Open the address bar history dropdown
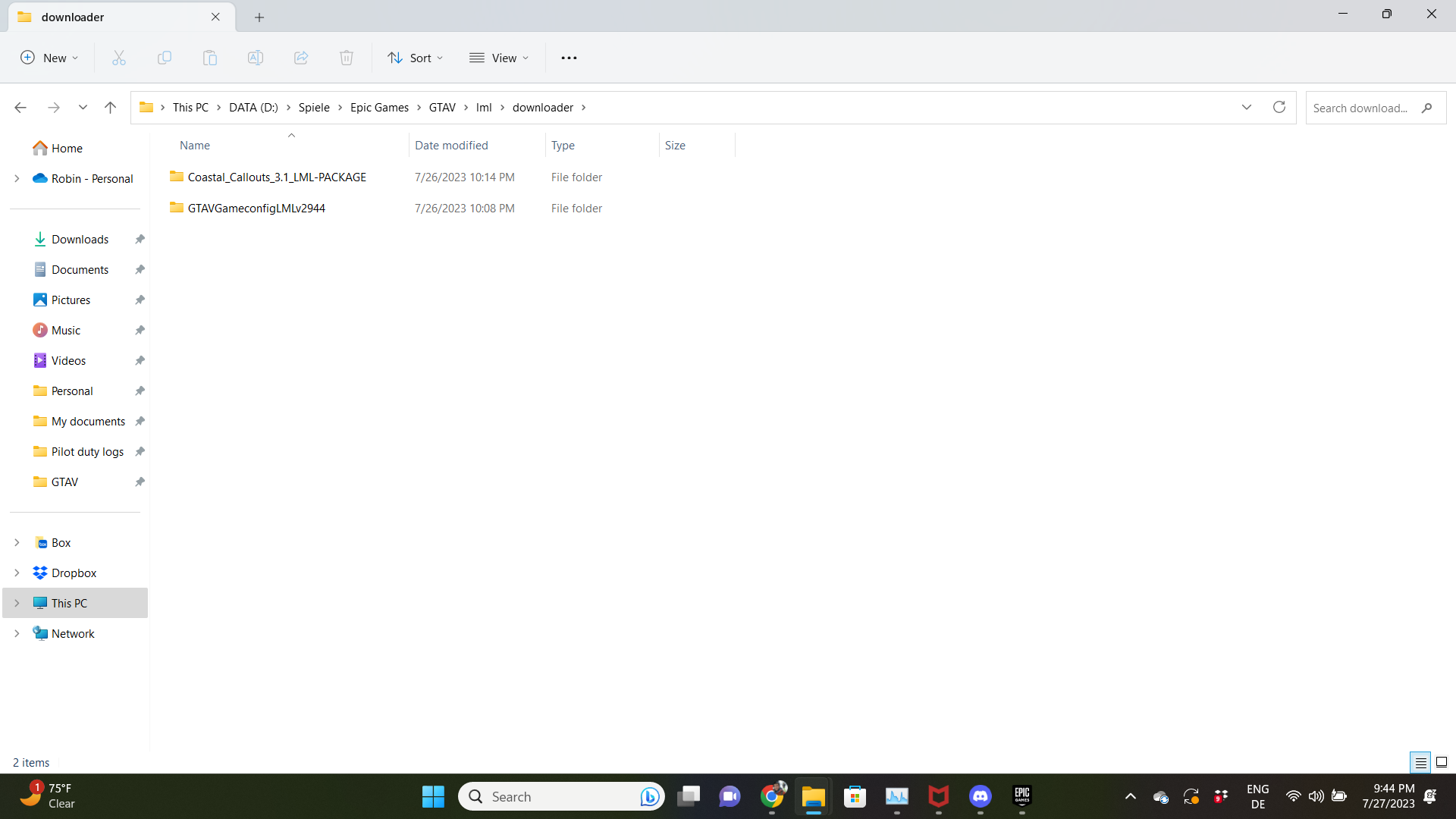This screenshot has width=1456, height=819. pos(1246,107)
